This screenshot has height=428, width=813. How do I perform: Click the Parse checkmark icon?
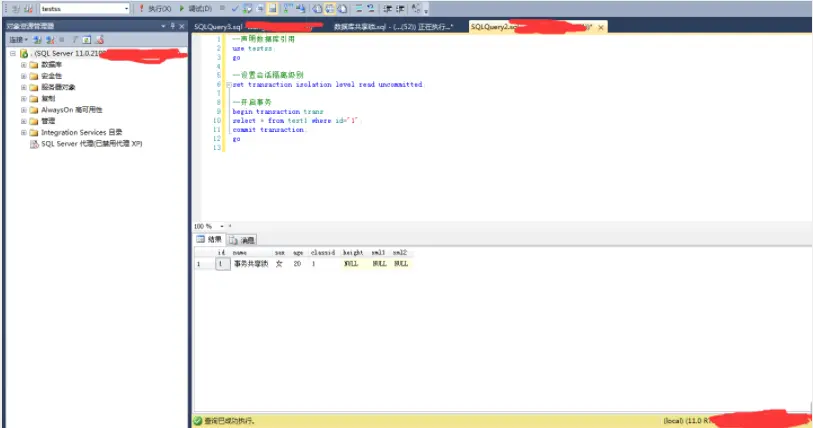pos(235,9)
